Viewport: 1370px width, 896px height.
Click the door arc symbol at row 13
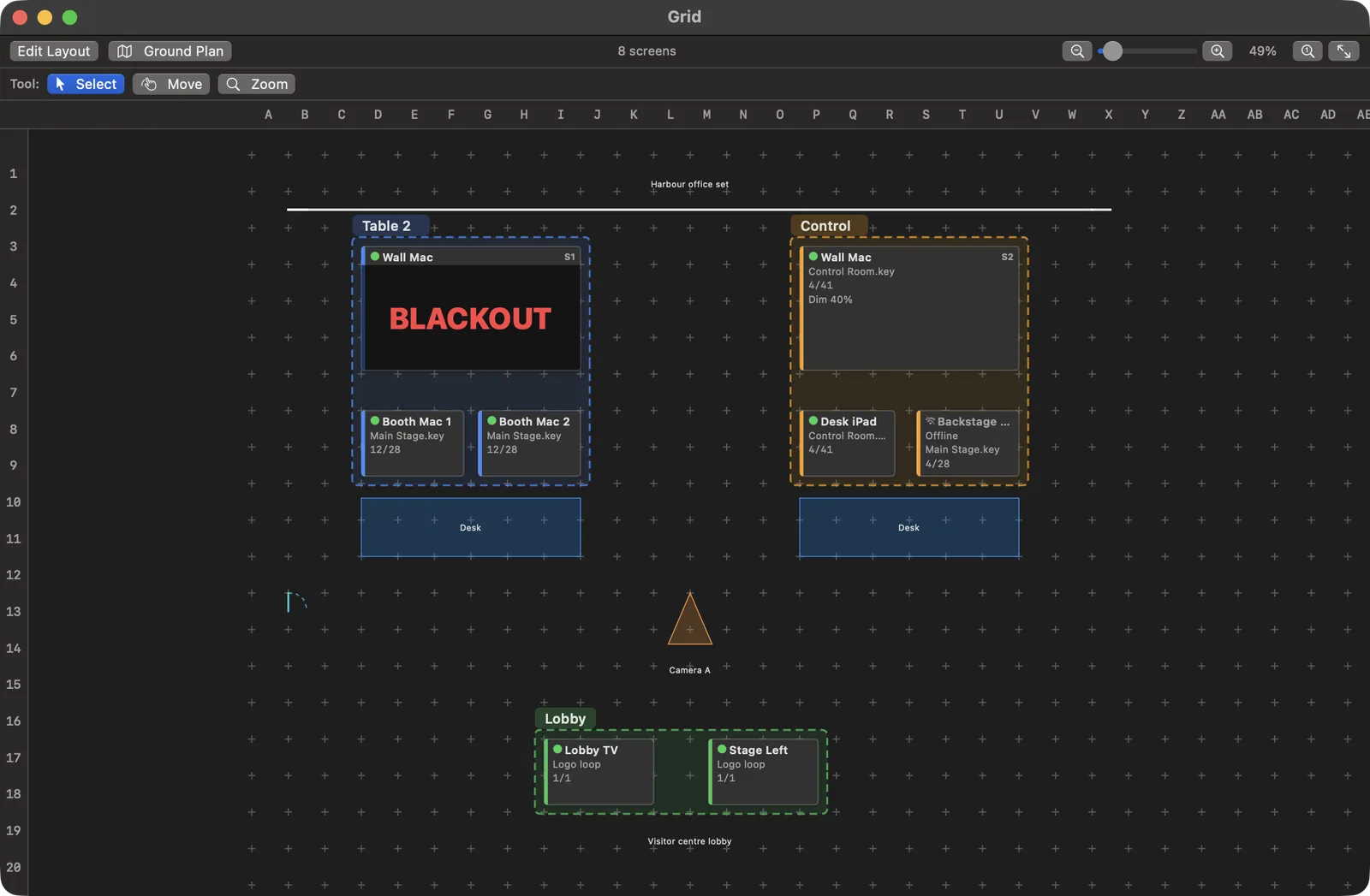point(296,602)
